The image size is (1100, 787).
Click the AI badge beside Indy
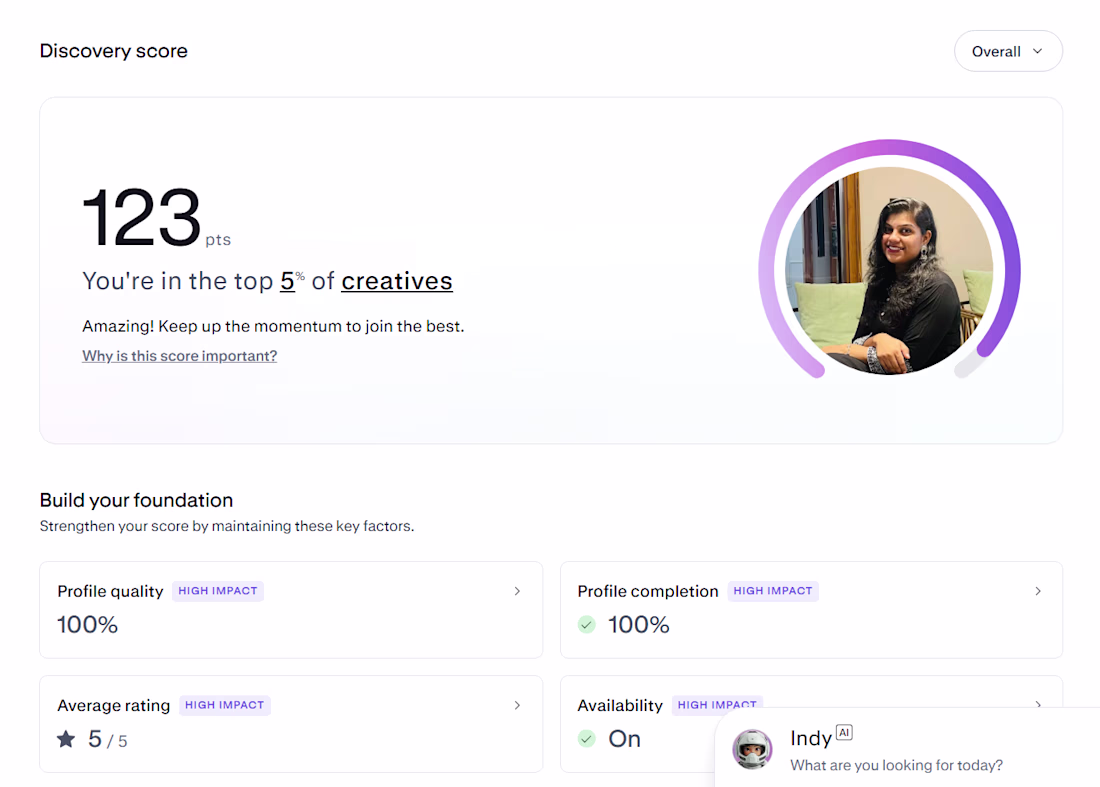[x=844, y=733]
